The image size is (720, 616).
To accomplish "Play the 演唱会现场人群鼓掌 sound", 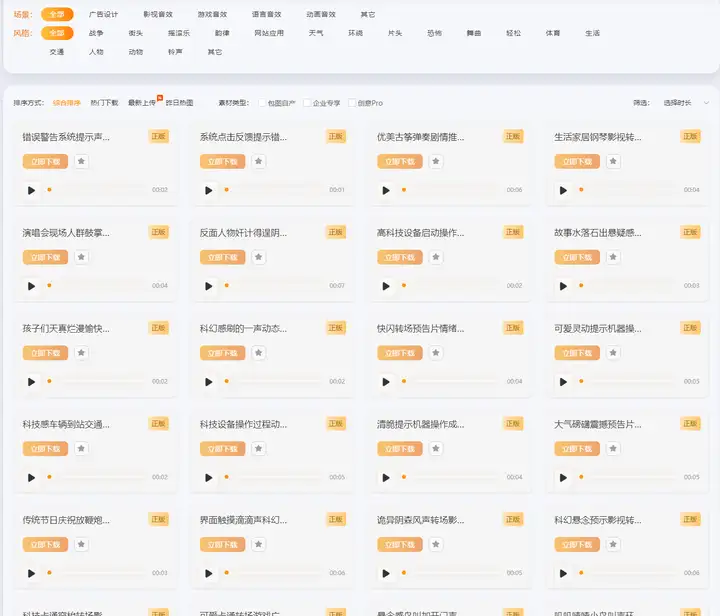I will (x=31, y=286).
